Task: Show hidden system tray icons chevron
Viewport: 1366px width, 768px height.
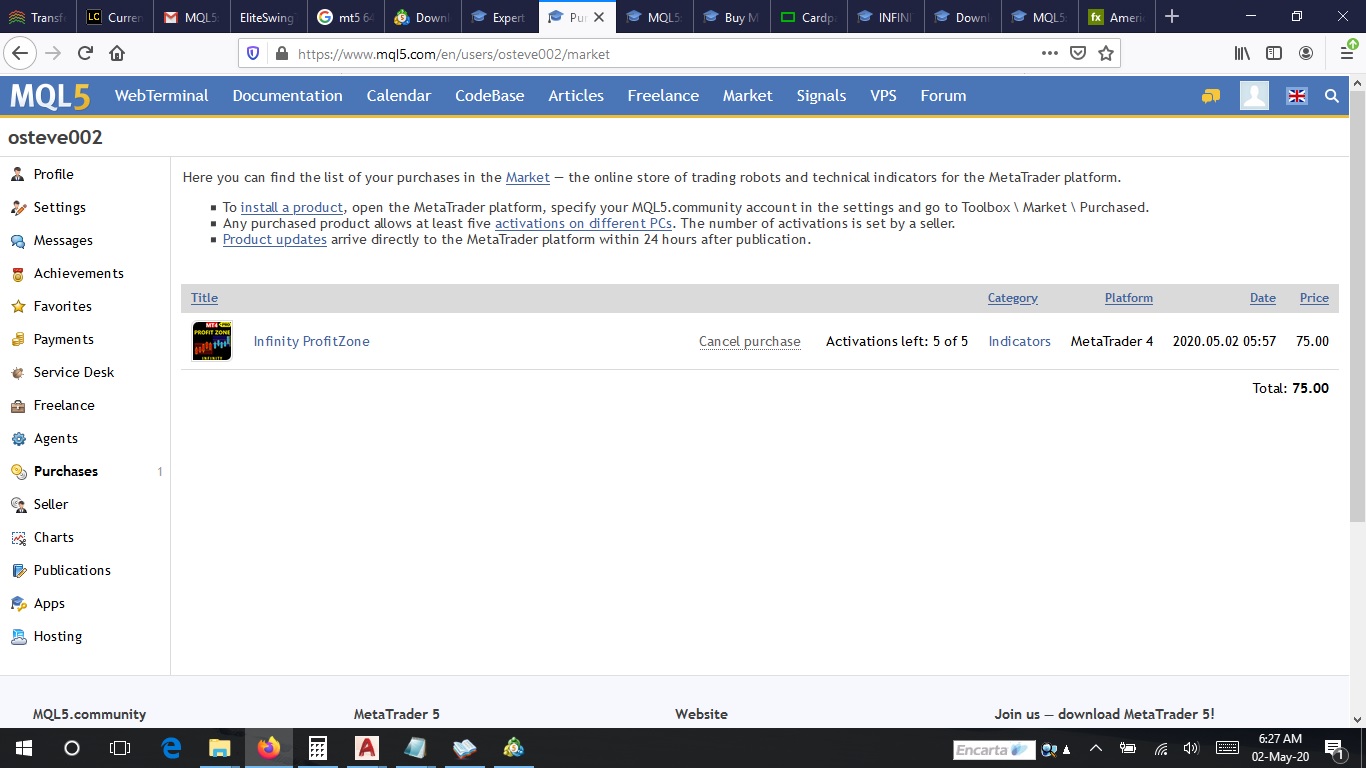Action: click(x=1096, y=748)
